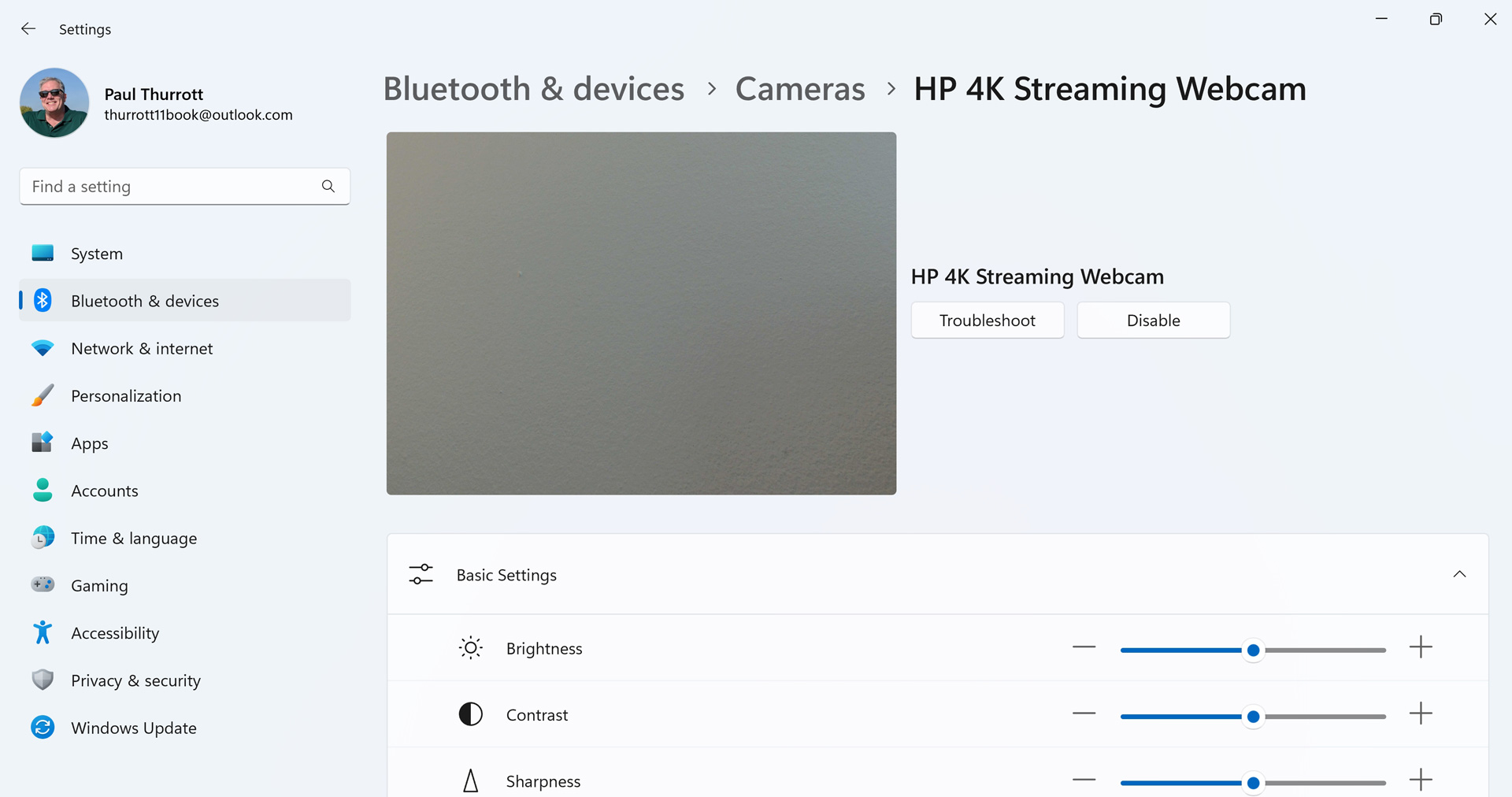Decrease Sharpness with minus button
The width and height of the screenshot is (1512, 797).
pyautogui.click(x=1084, y=780)
